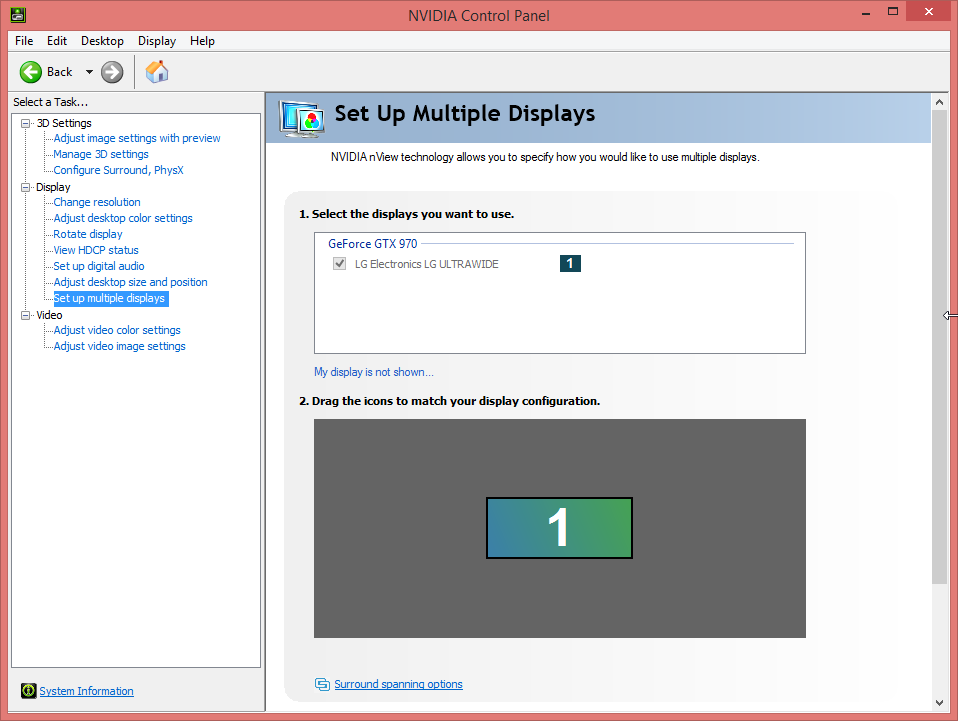The image size is (958, 721).
Task: Click the scrollbar up arrow
Action: coord(939,102)
